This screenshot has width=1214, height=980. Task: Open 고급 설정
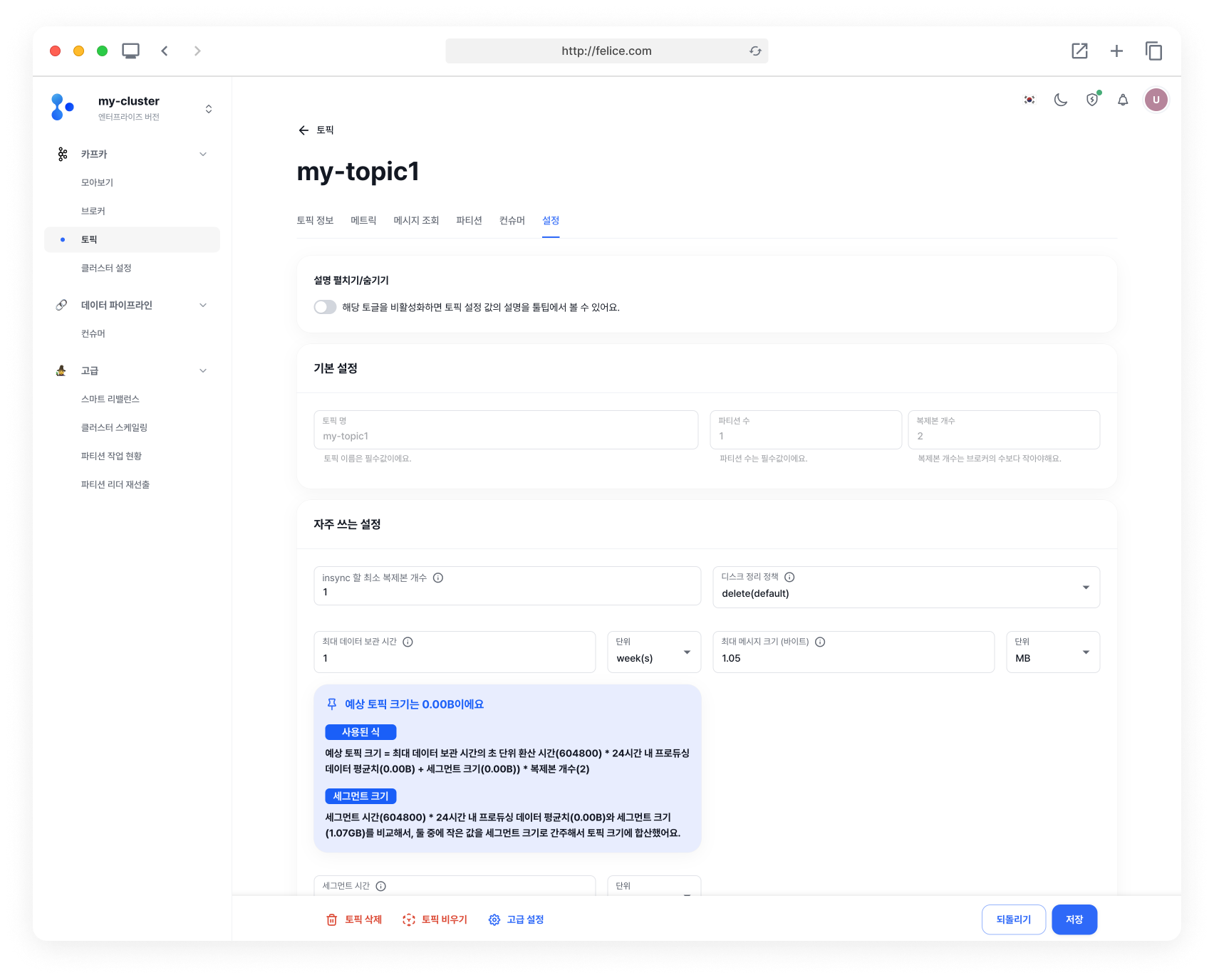(x=517, y=920)
